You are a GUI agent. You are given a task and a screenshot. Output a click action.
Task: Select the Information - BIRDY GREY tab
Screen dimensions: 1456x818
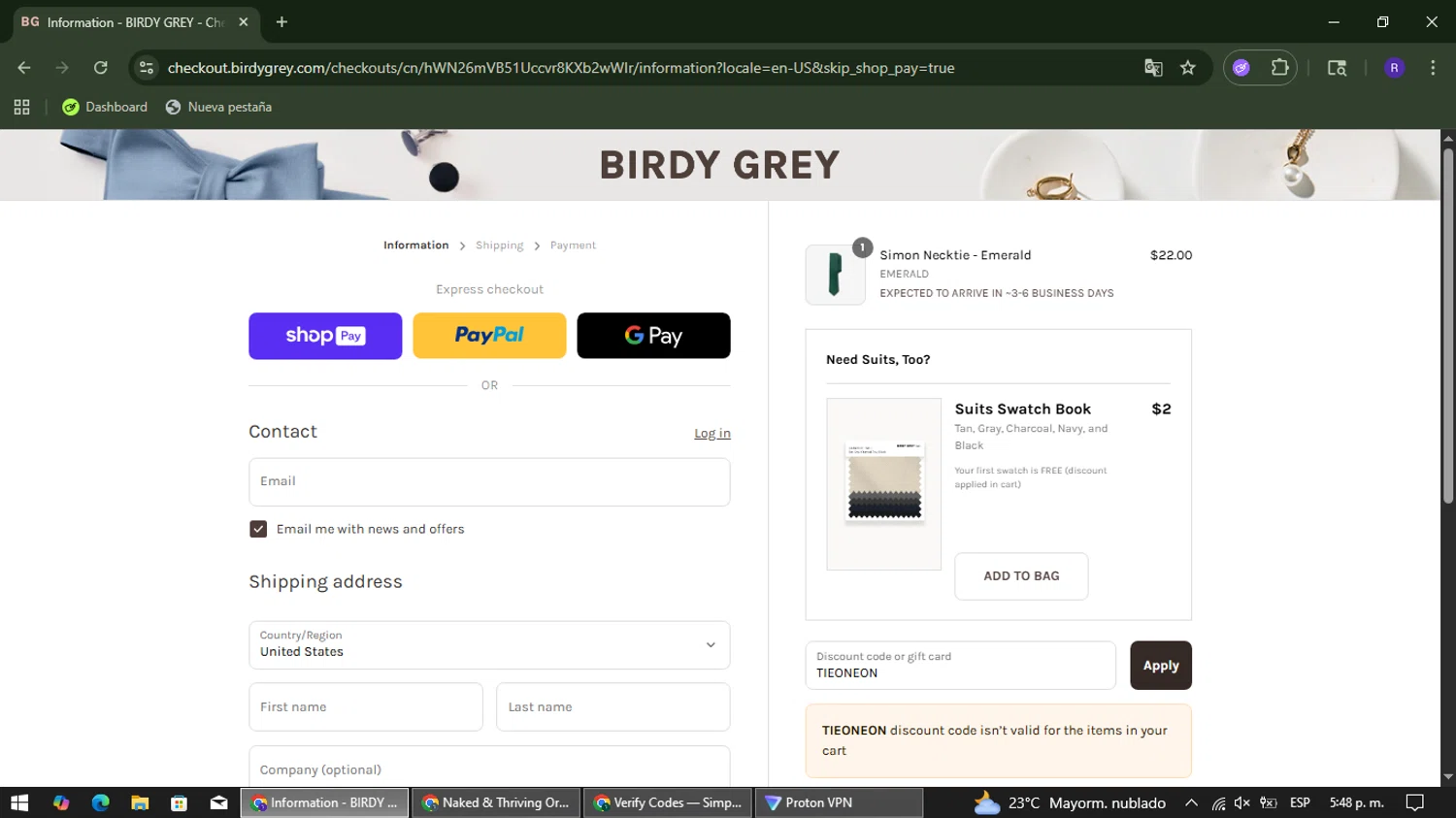[136, 22]
